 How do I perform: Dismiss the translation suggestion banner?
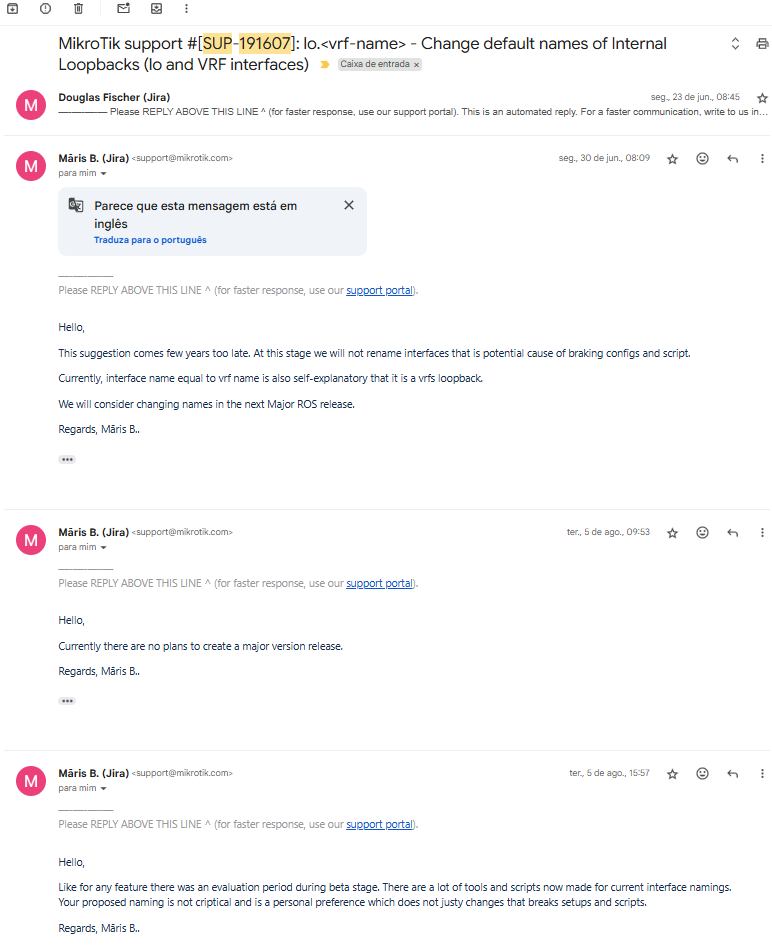pyautogui.click(x=348, y=205)
